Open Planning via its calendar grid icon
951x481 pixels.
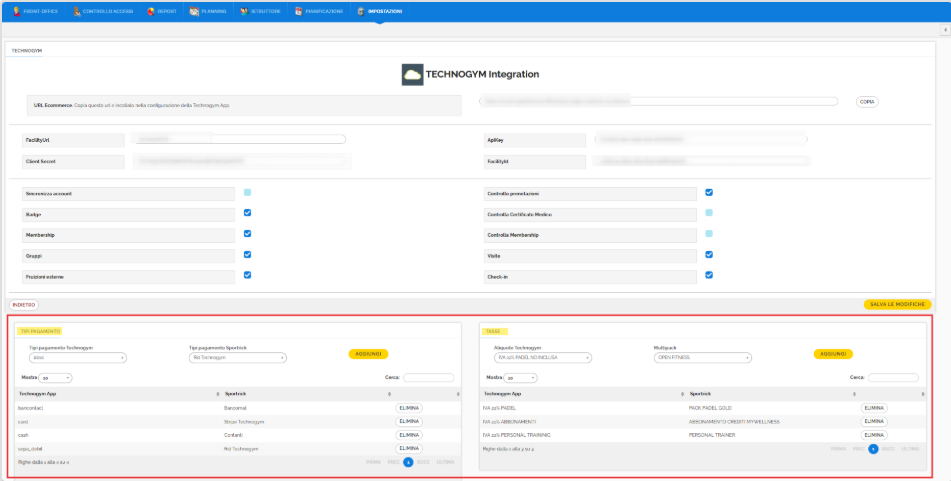(x=194, y=11)
